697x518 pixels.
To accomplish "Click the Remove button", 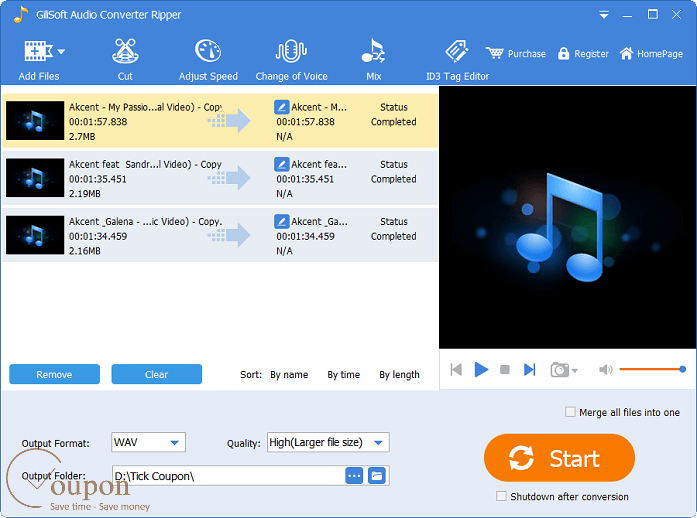I will tap(54, 374).
